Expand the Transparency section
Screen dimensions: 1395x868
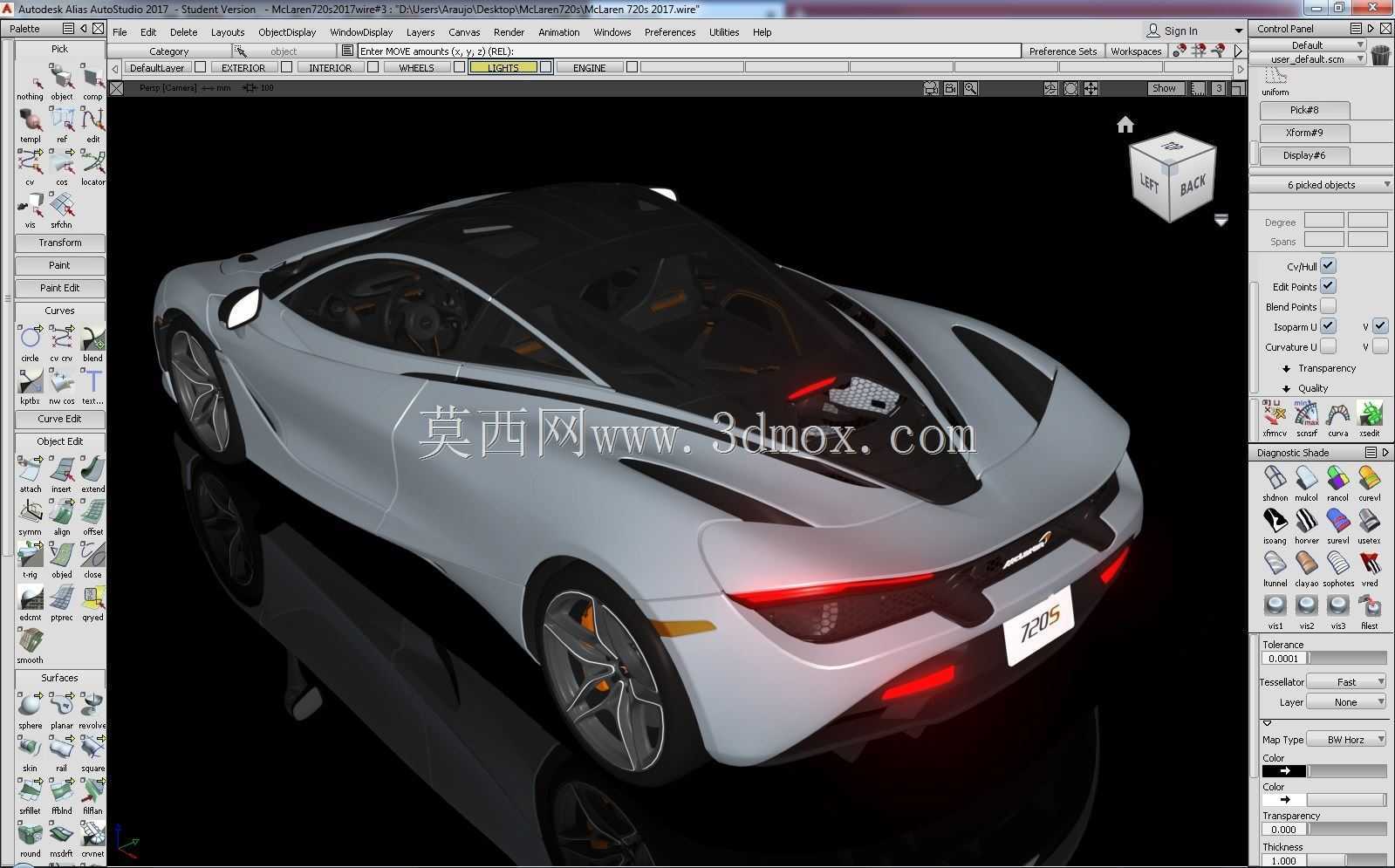click(1319, 368)
